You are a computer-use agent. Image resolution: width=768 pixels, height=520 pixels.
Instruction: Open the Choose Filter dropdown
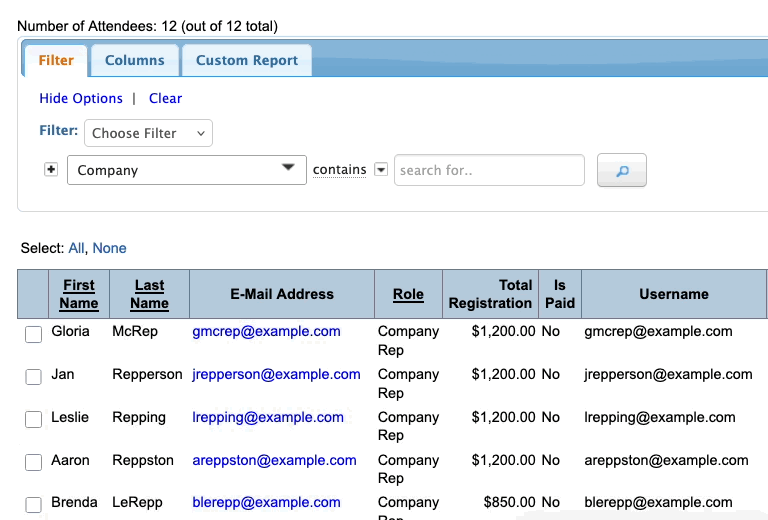tap(148, 133)
